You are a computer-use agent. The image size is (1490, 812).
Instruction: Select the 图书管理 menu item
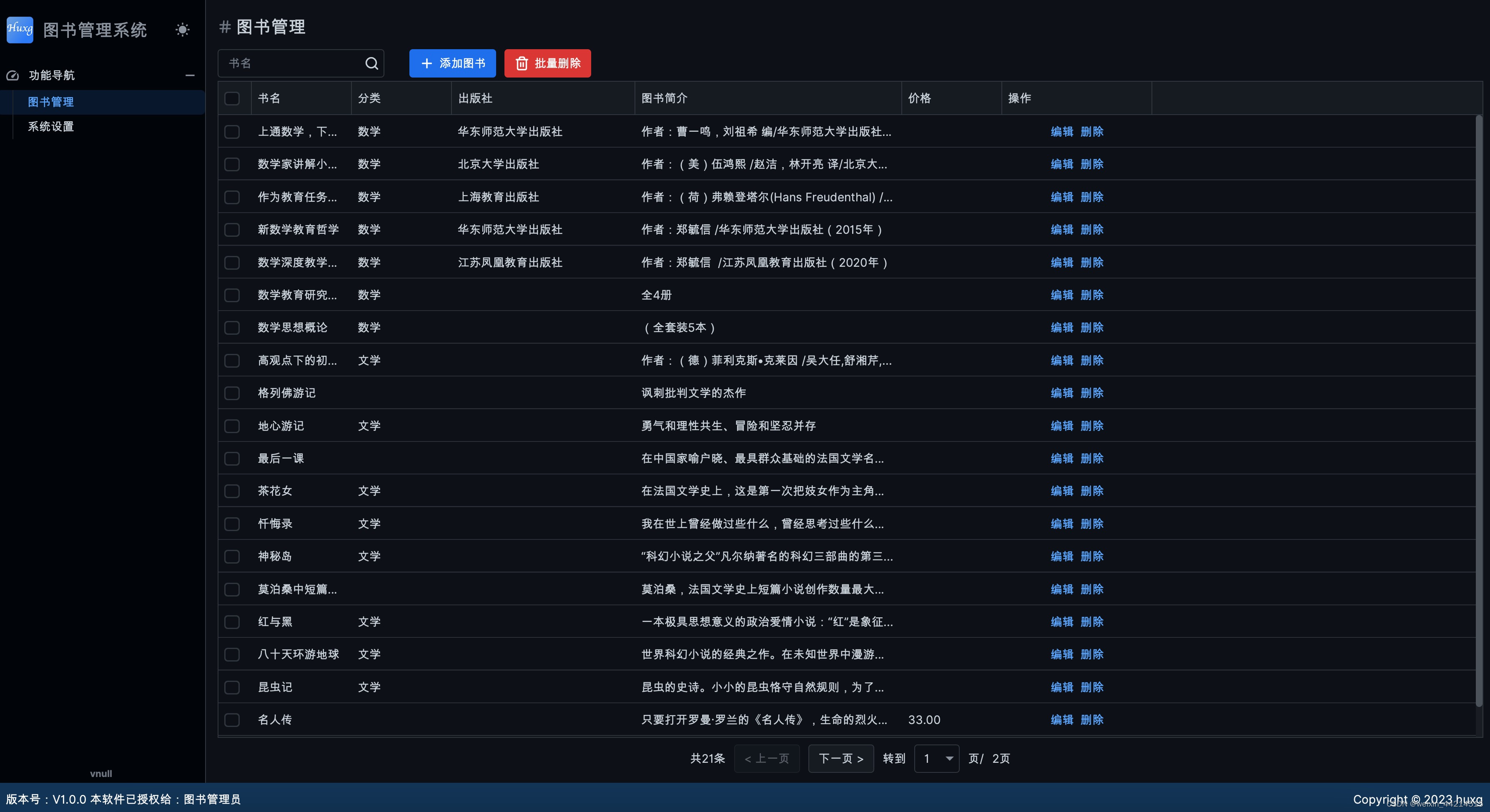pyautogui.click(x=51, y=102)
